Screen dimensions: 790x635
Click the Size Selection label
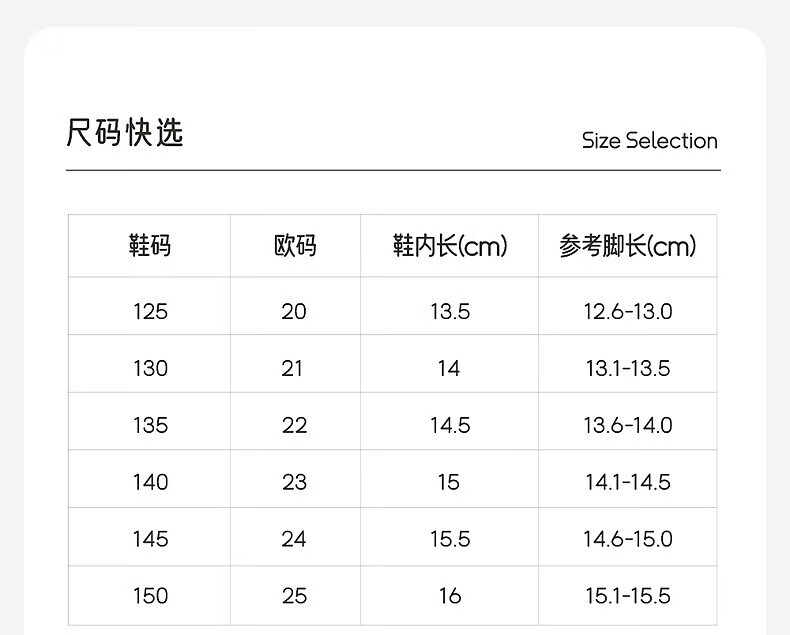tap(650, 141)
